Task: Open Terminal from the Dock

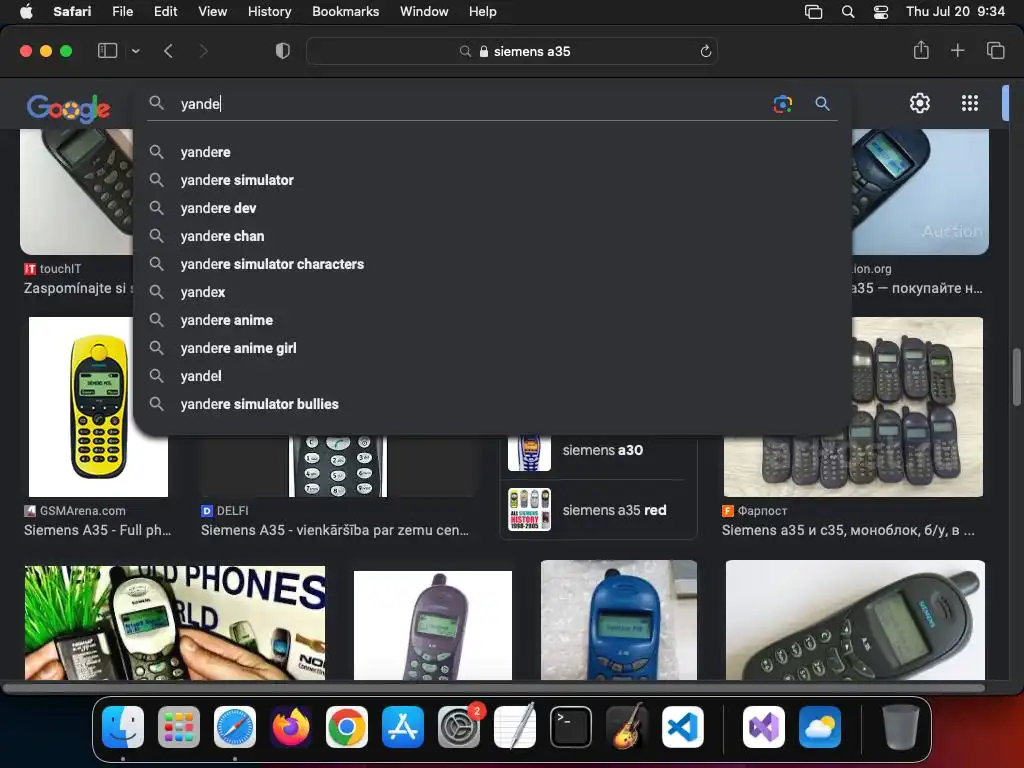Action: tap(571, 727)
